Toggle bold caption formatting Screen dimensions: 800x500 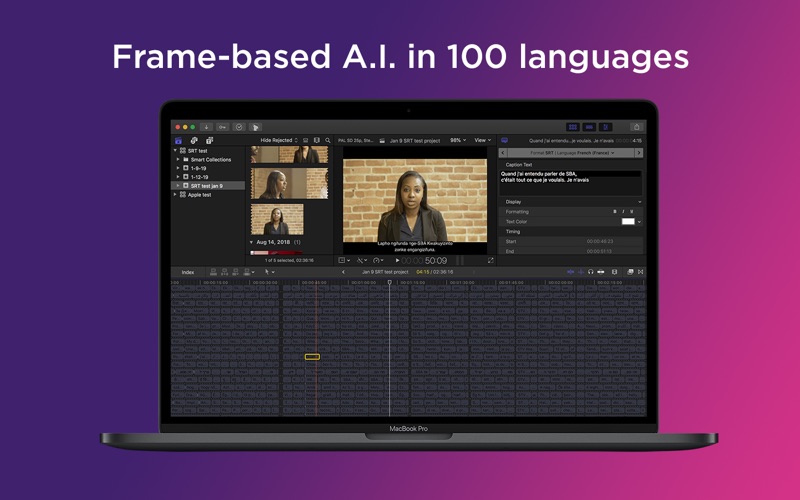point(613,211)
